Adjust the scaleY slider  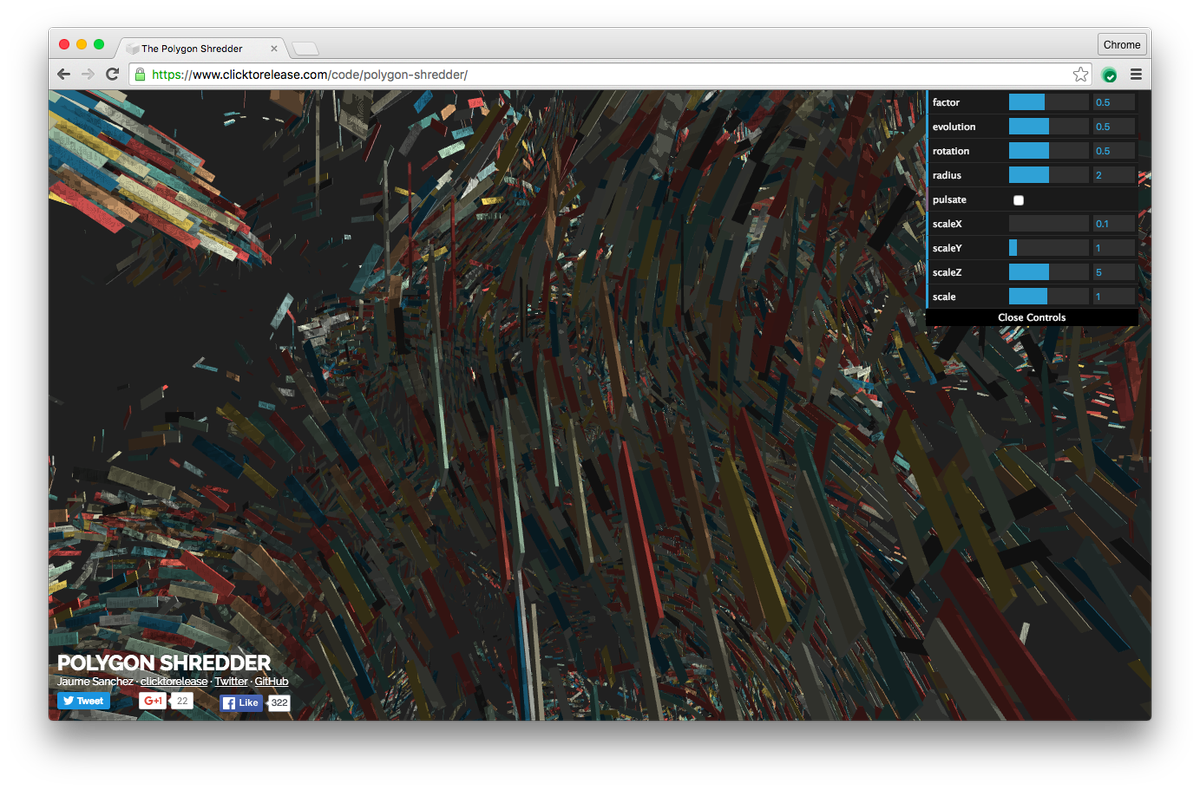click(x=1048, y=248)
